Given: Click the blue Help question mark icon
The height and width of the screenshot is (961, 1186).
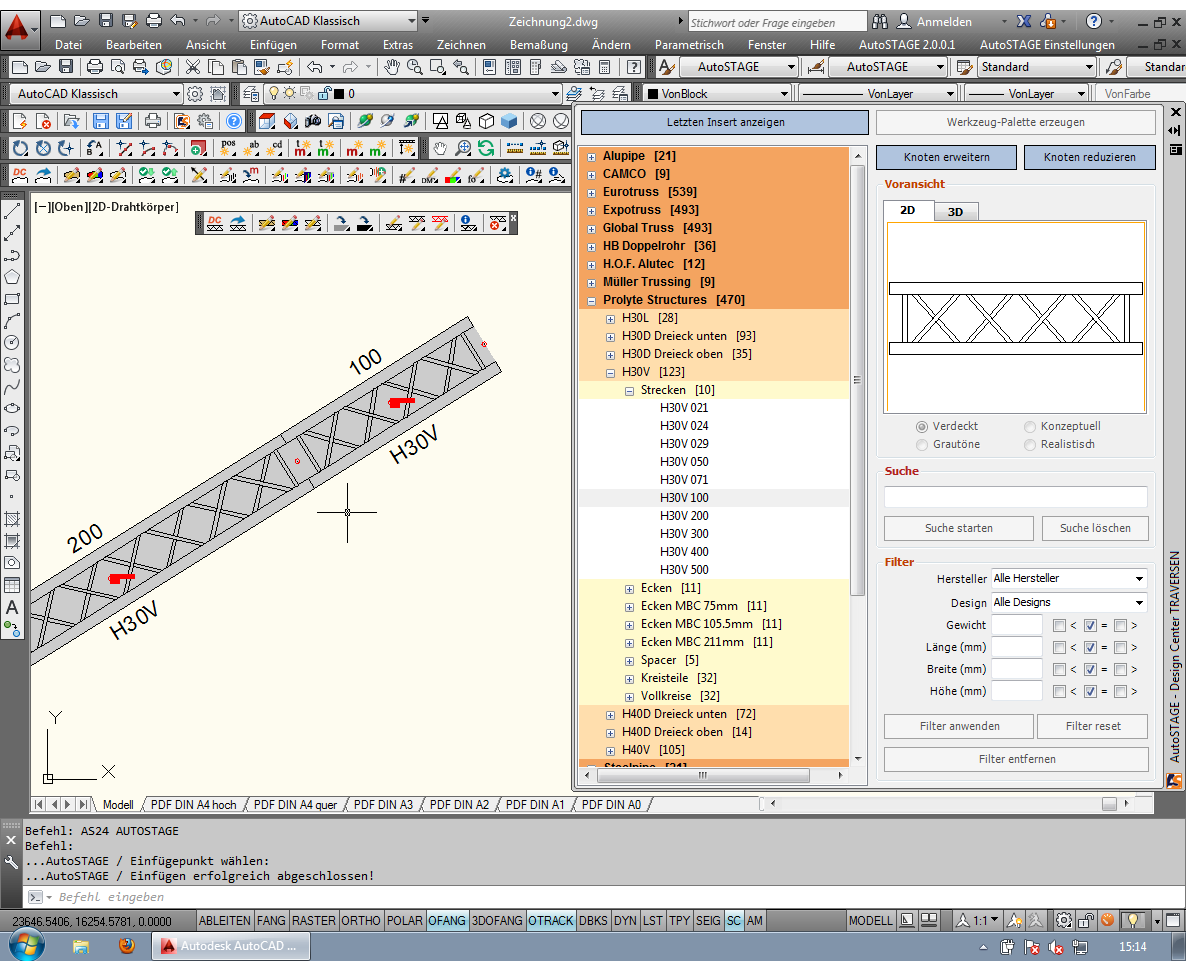Looking at the screenshot, I should pos(233,121).
